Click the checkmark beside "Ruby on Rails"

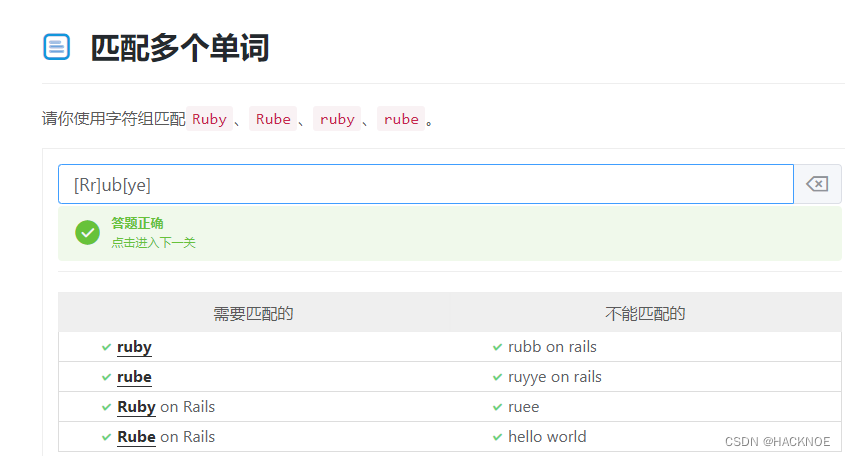(x=106, y=407)
